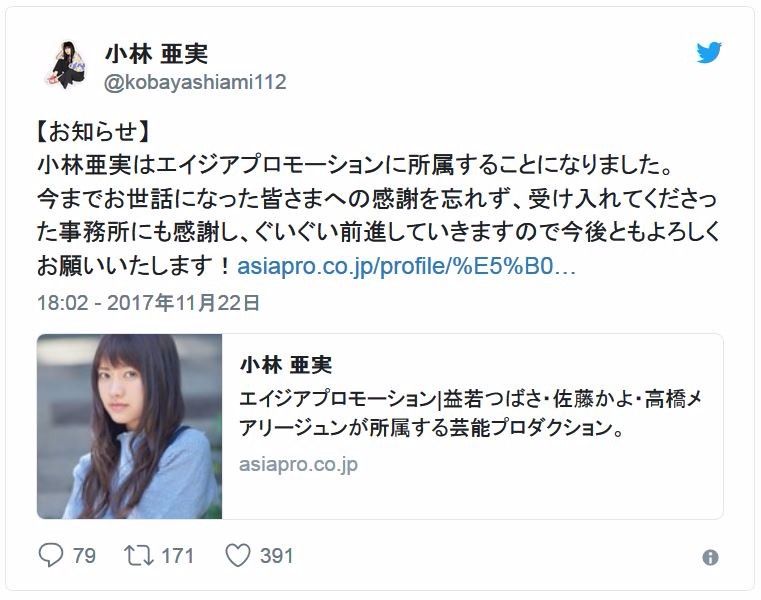This screenshot has height=600, width=761.
Task: Click the 79 replies count
Action: pos(84,555)
